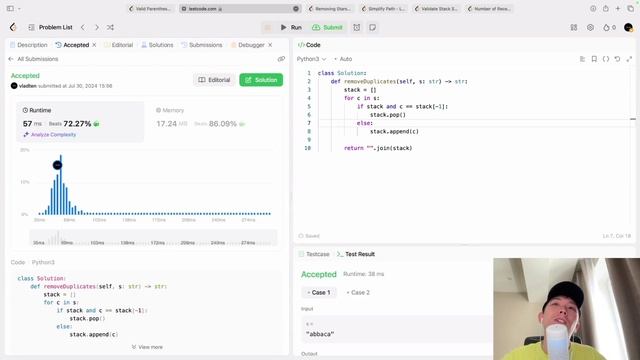Open the settings gear in LeetCode toolbar
640x360 pixels.
point(590,27)
